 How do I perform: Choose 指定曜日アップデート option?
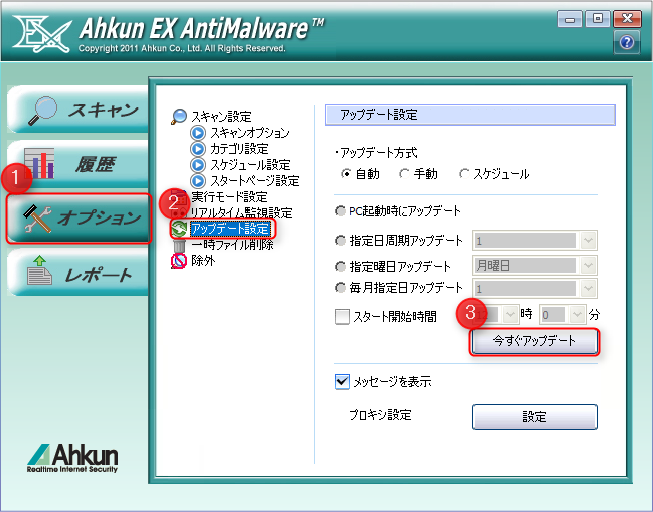click(x=340, y=266)
